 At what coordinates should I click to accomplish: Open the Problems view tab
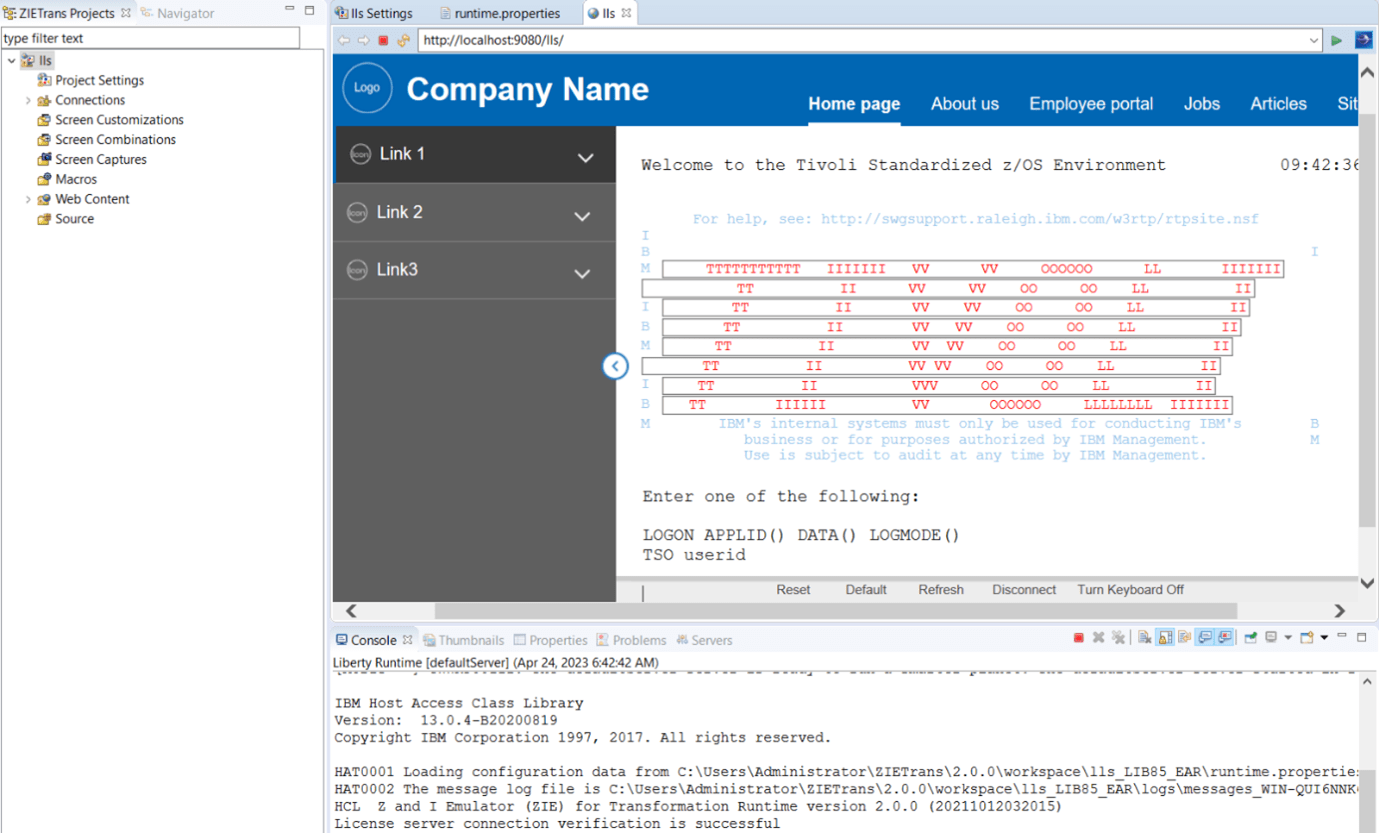point(631,640)
